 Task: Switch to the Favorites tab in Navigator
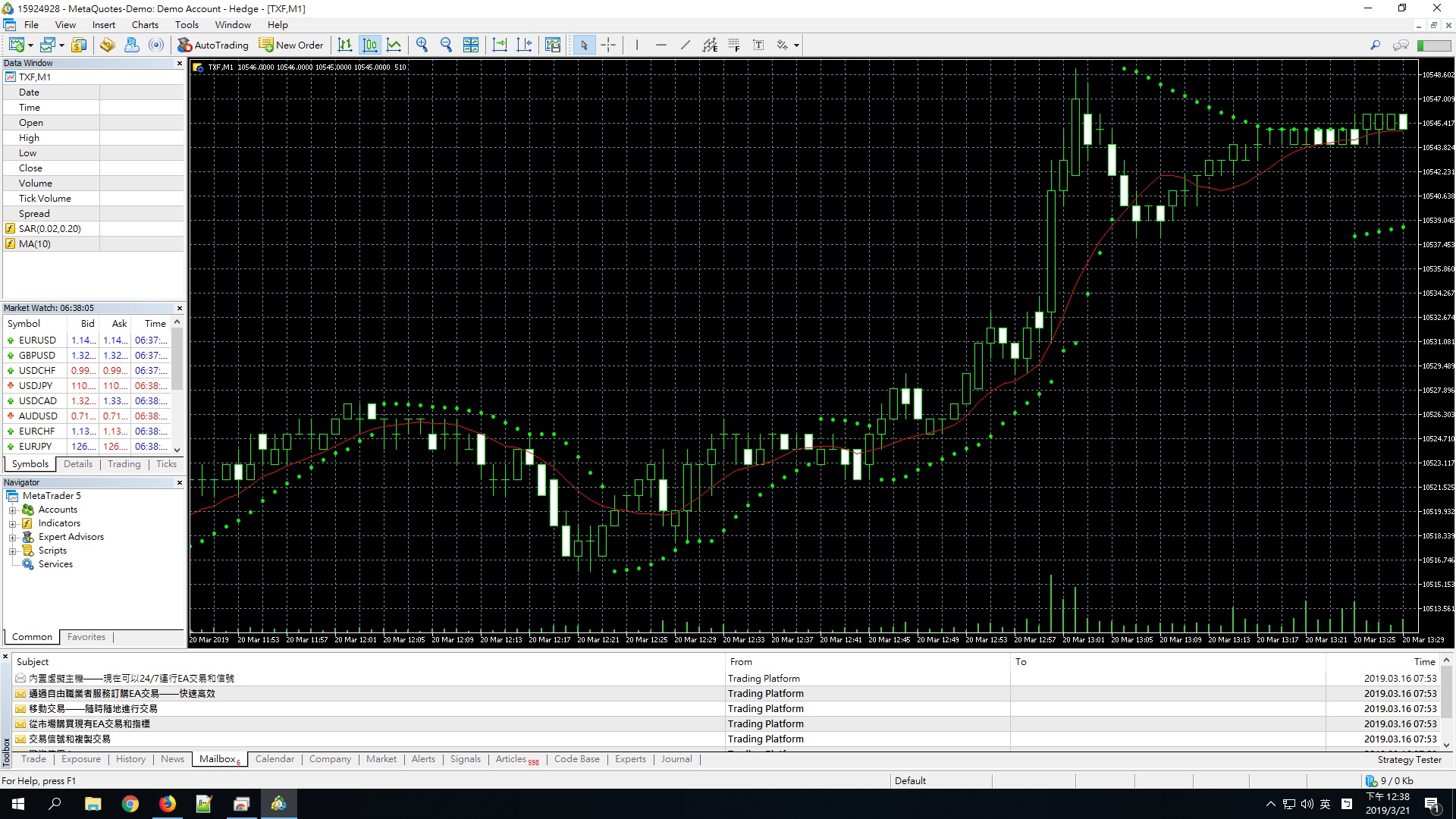coord(86,637)
